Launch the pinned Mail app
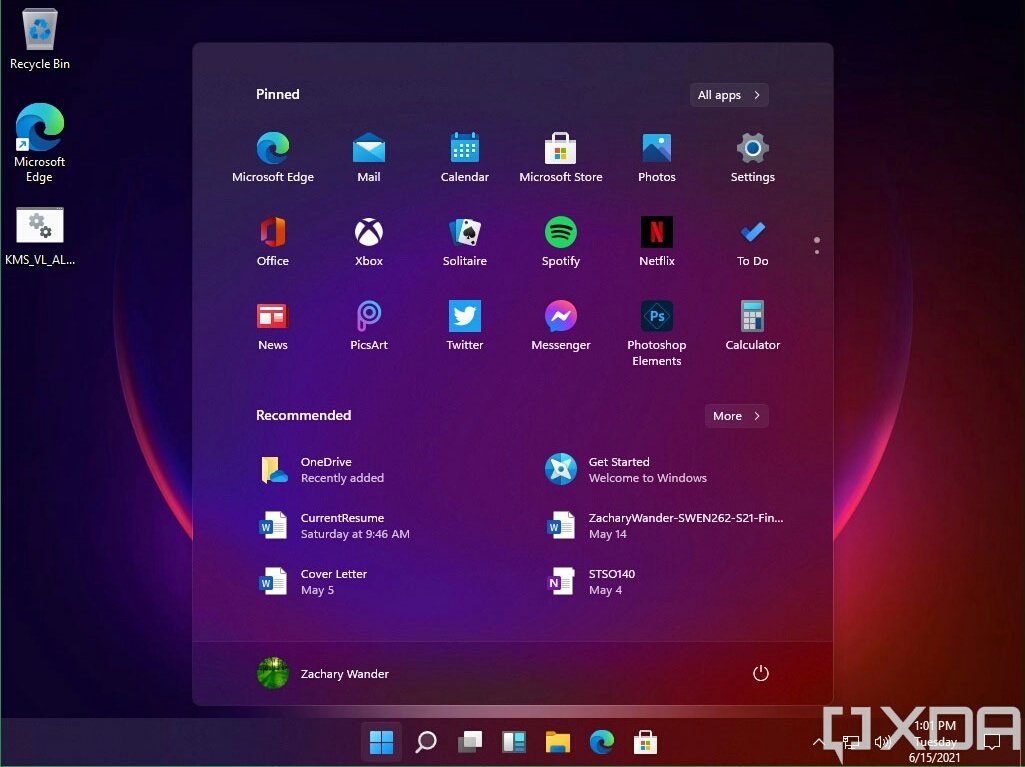Image resolution: width=1025 pixels, height=767 pixels. point(369,157)
